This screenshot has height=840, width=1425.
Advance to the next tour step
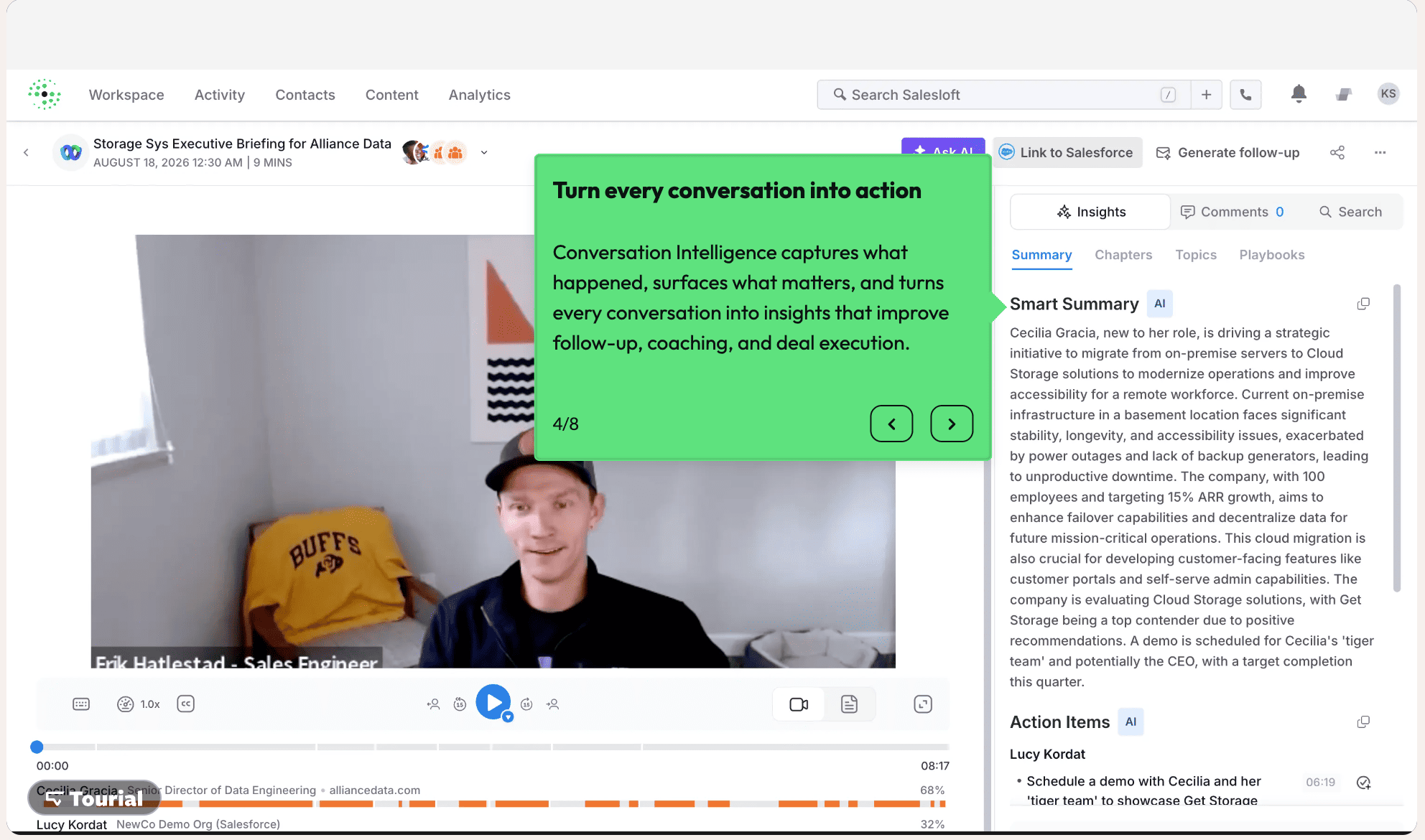coord(952,424)
